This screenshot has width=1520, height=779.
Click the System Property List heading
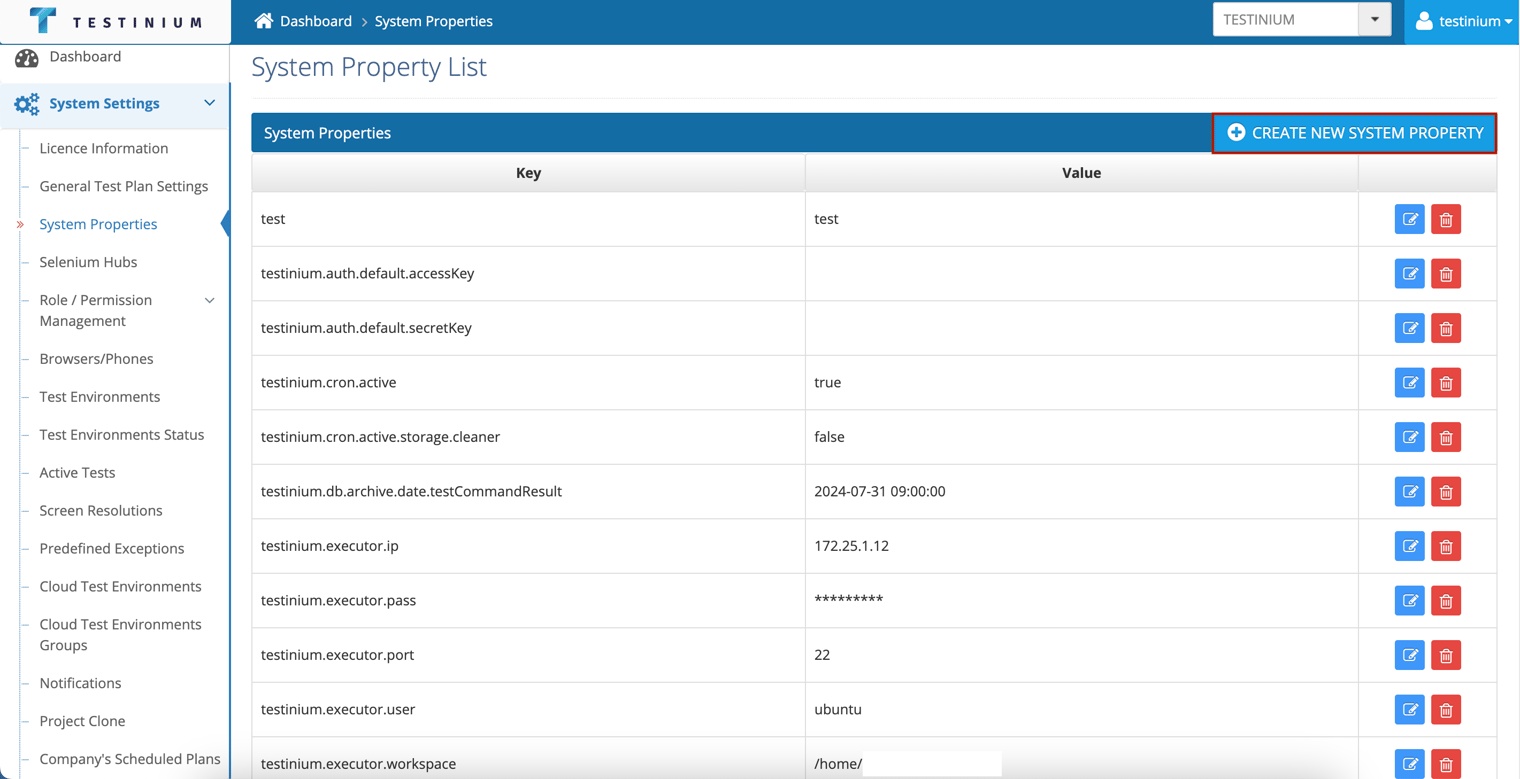click(369, 67)
